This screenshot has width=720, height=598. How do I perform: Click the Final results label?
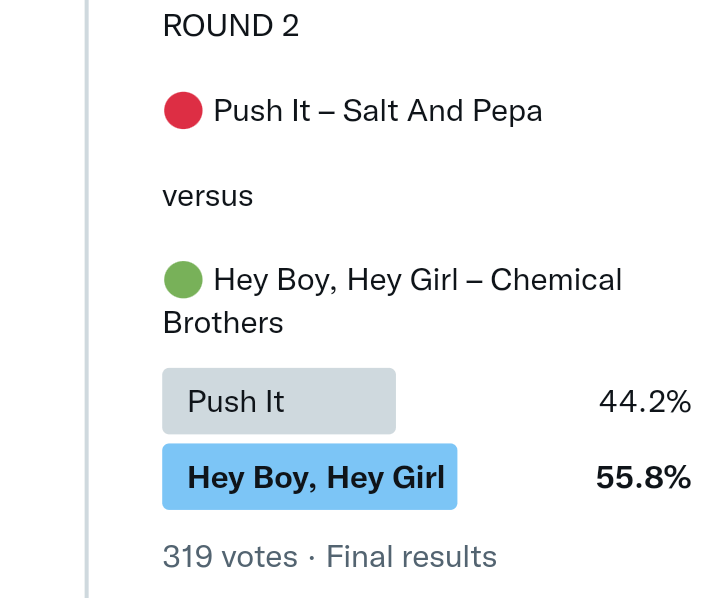(412, 557)
